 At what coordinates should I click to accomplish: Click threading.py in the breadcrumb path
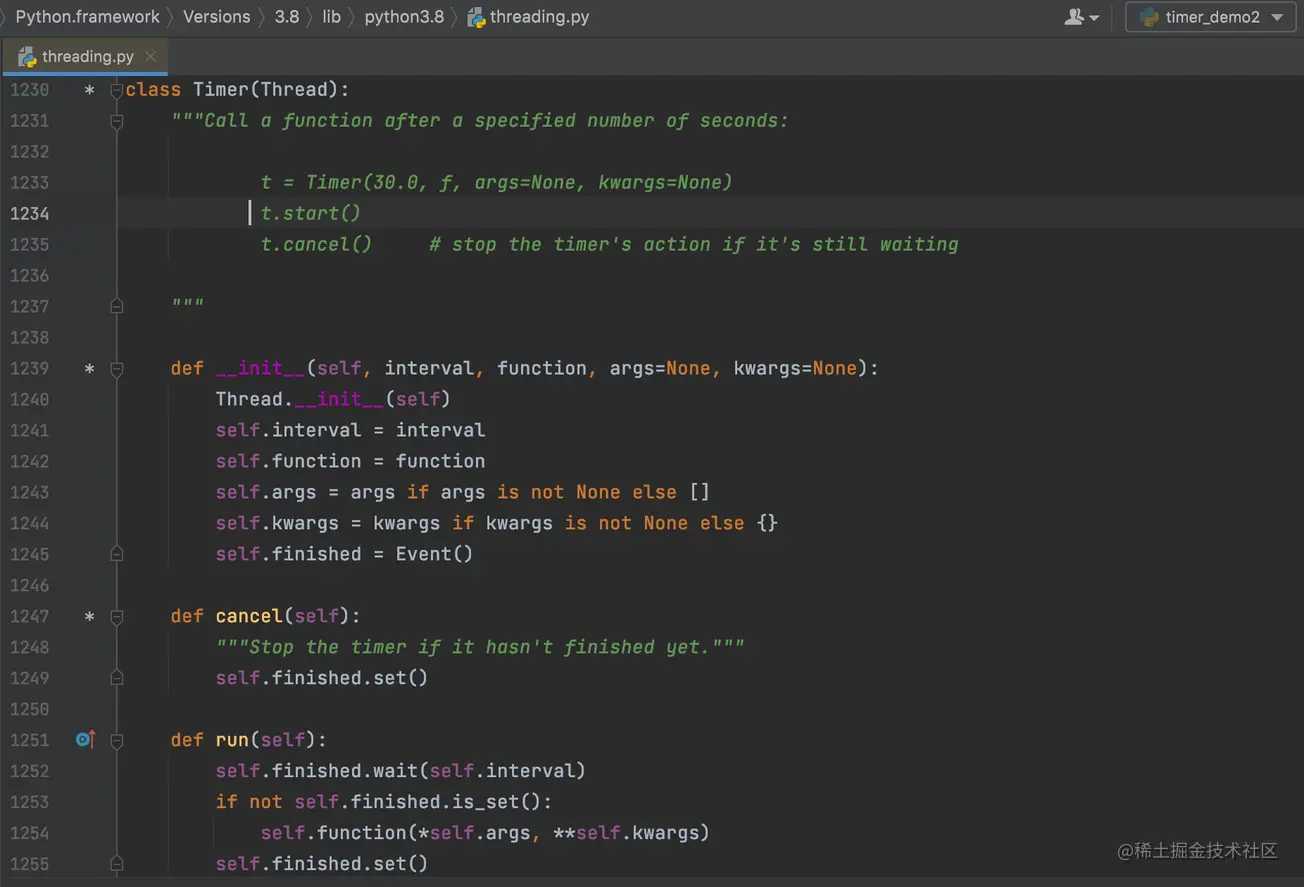tap(539, 17)
